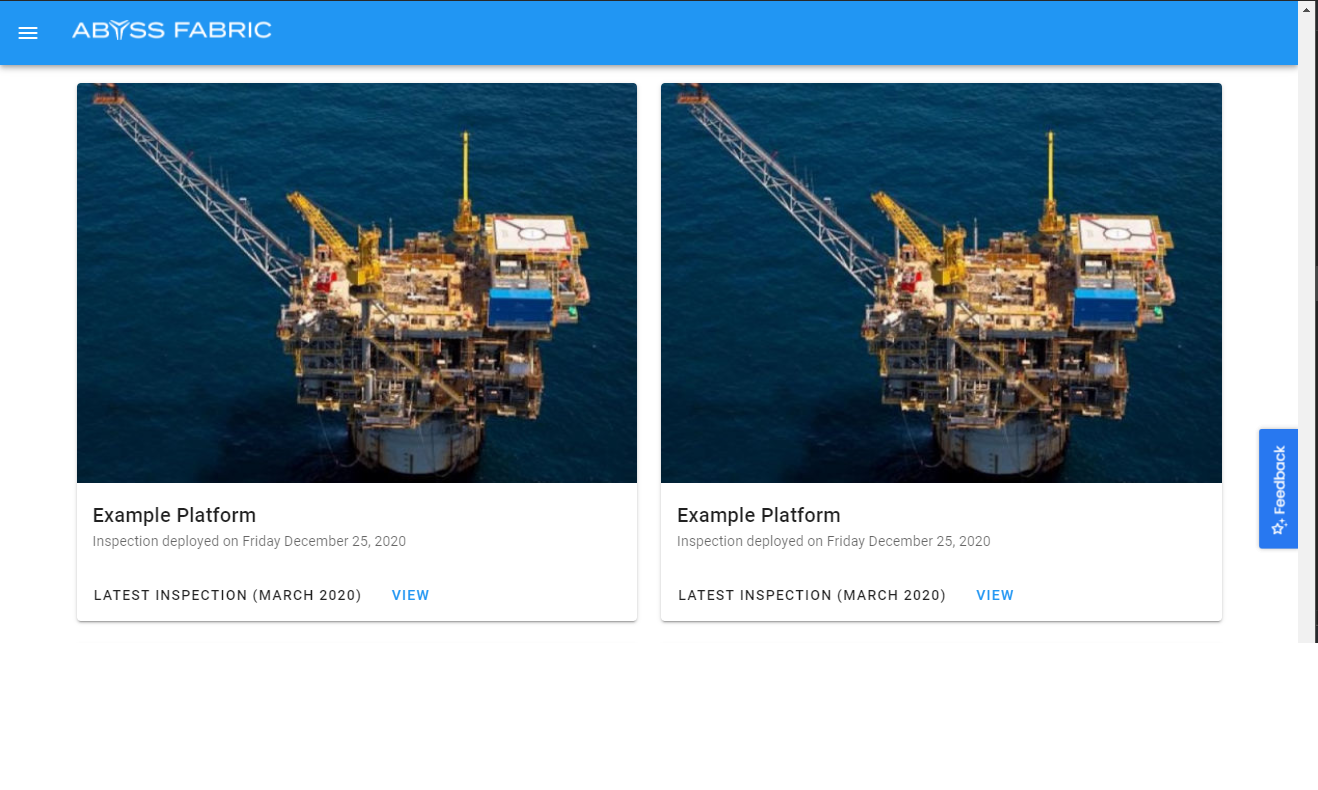Click VIEW on the right Example Platform card

994,595
